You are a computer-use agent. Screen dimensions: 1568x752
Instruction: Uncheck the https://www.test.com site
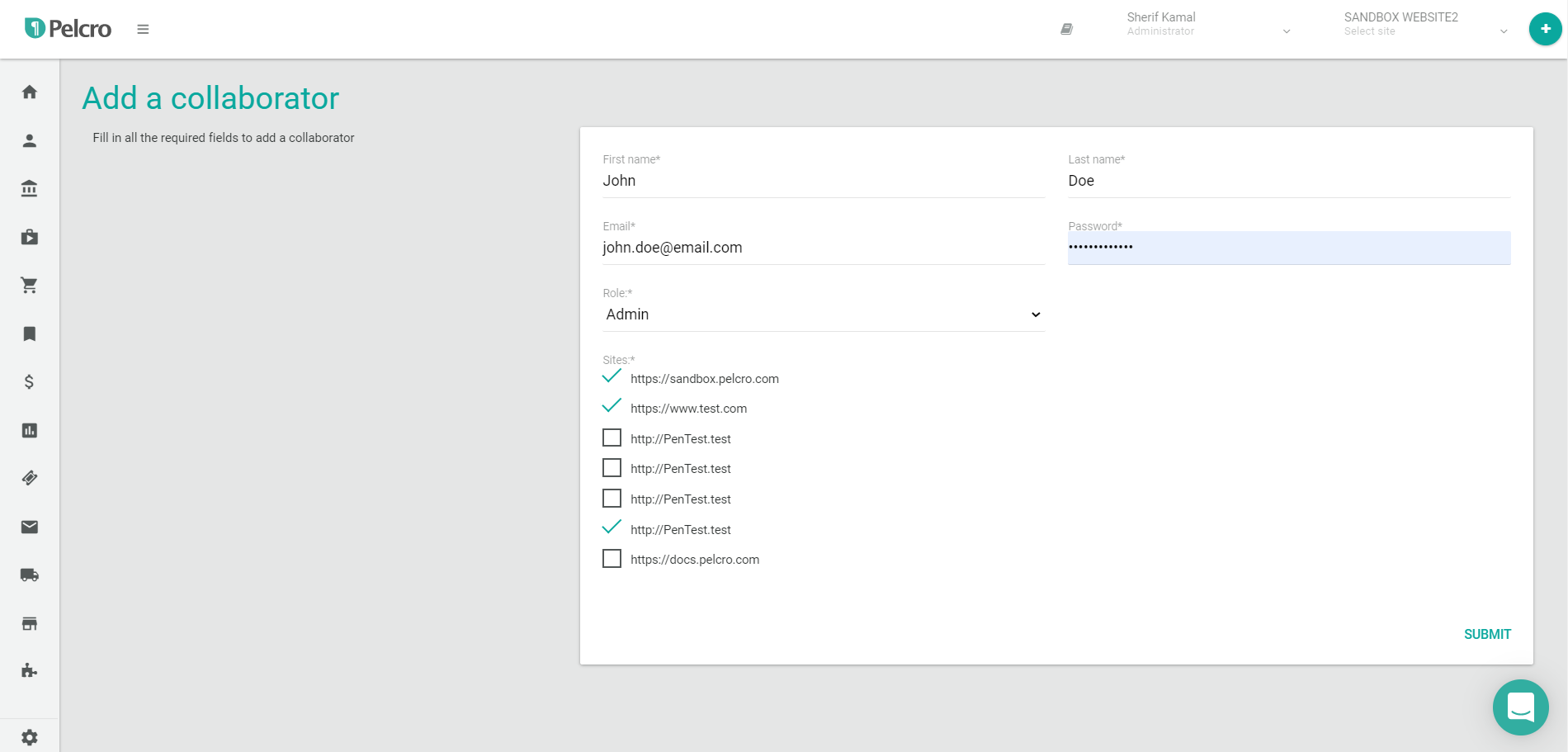pos(612,407)
